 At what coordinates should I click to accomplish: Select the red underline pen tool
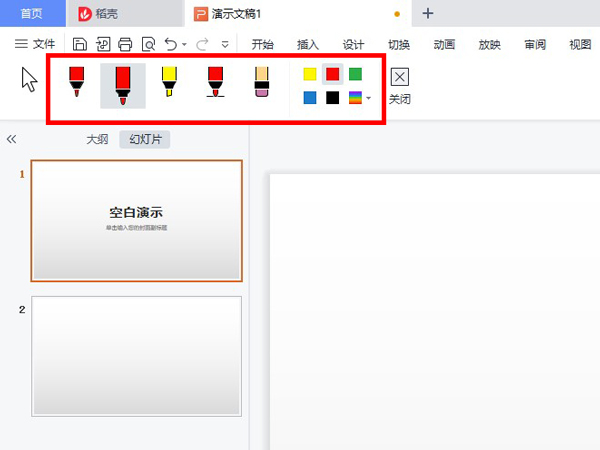point(215,83)
